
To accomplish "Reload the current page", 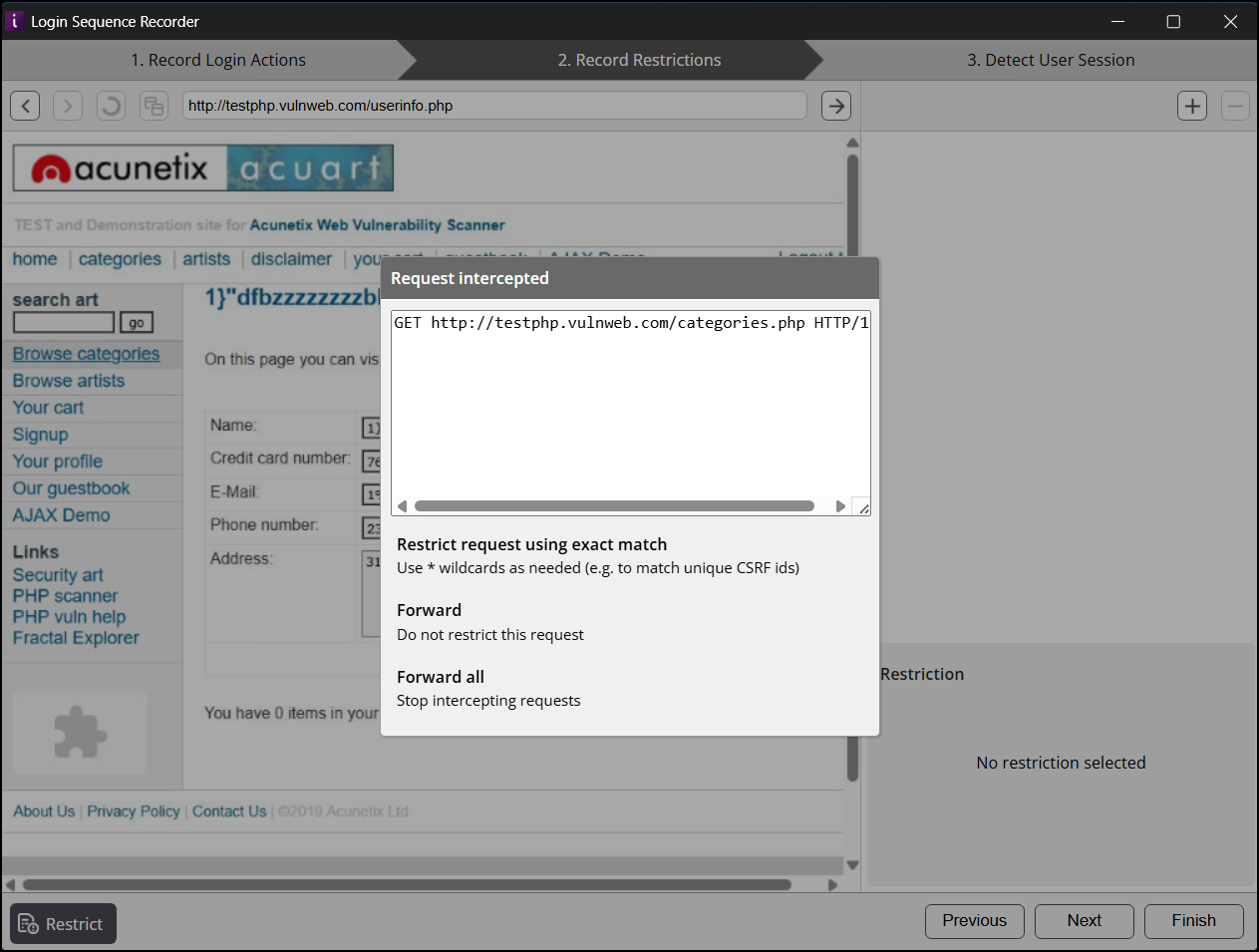I will 110,106.
